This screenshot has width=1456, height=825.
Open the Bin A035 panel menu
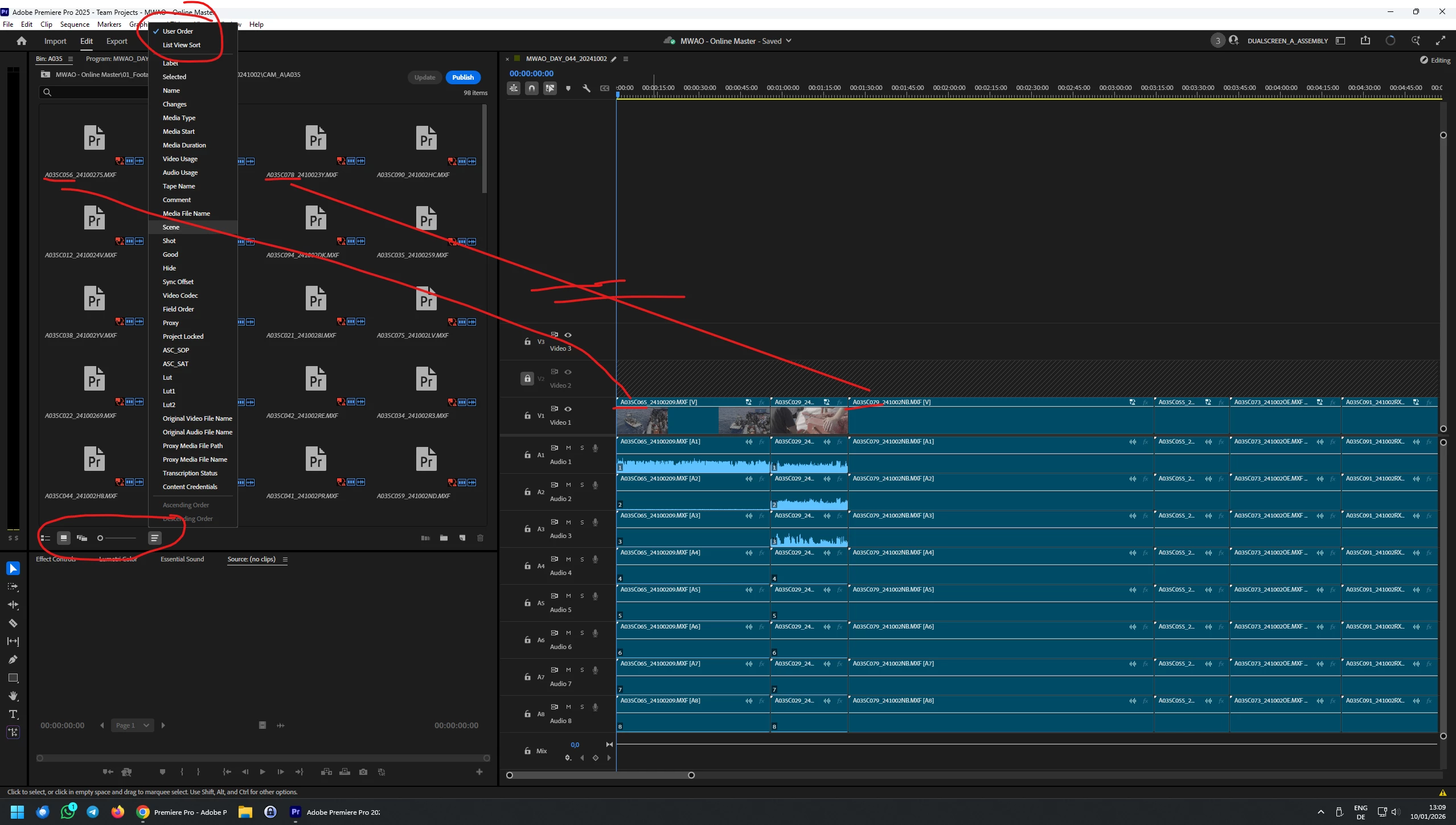click(71, 59)
